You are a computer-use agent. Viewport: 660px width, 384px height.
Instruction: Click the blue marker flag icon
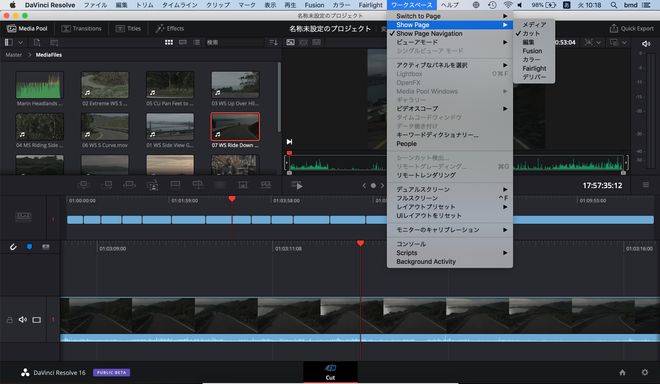(x=29, y=247)
